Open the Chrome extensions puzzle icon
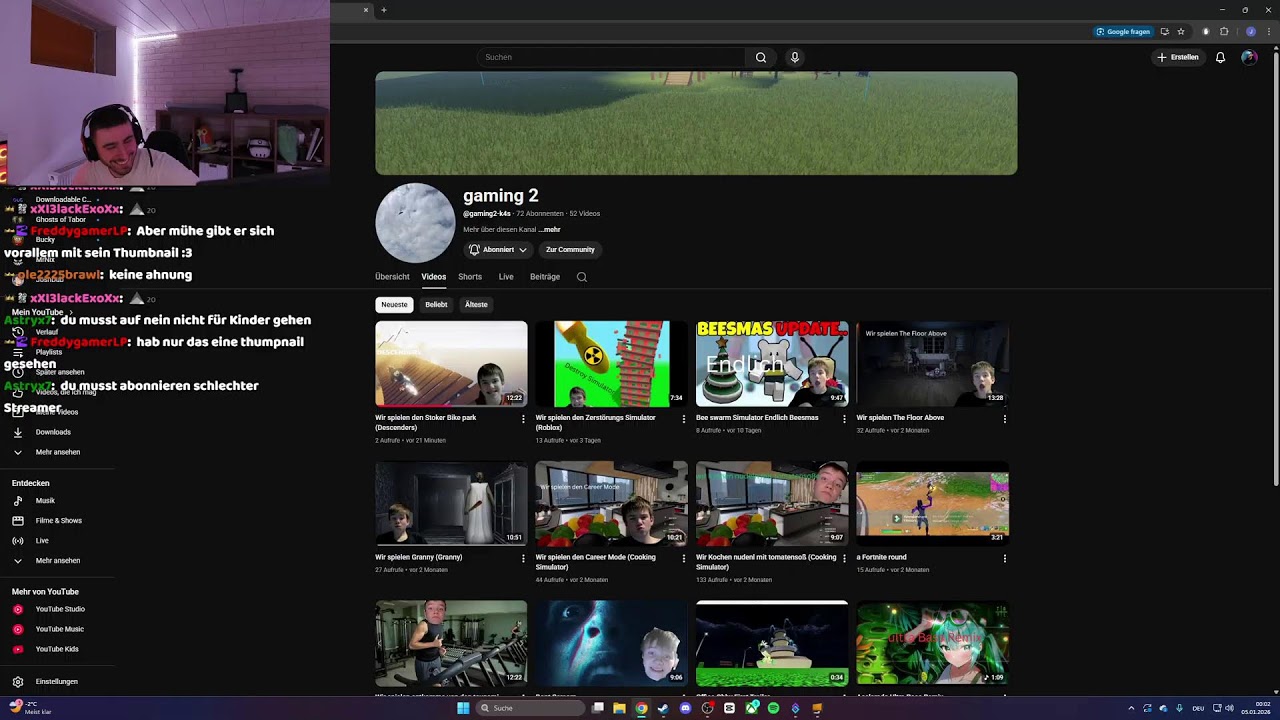 (x=1224, y=31)
